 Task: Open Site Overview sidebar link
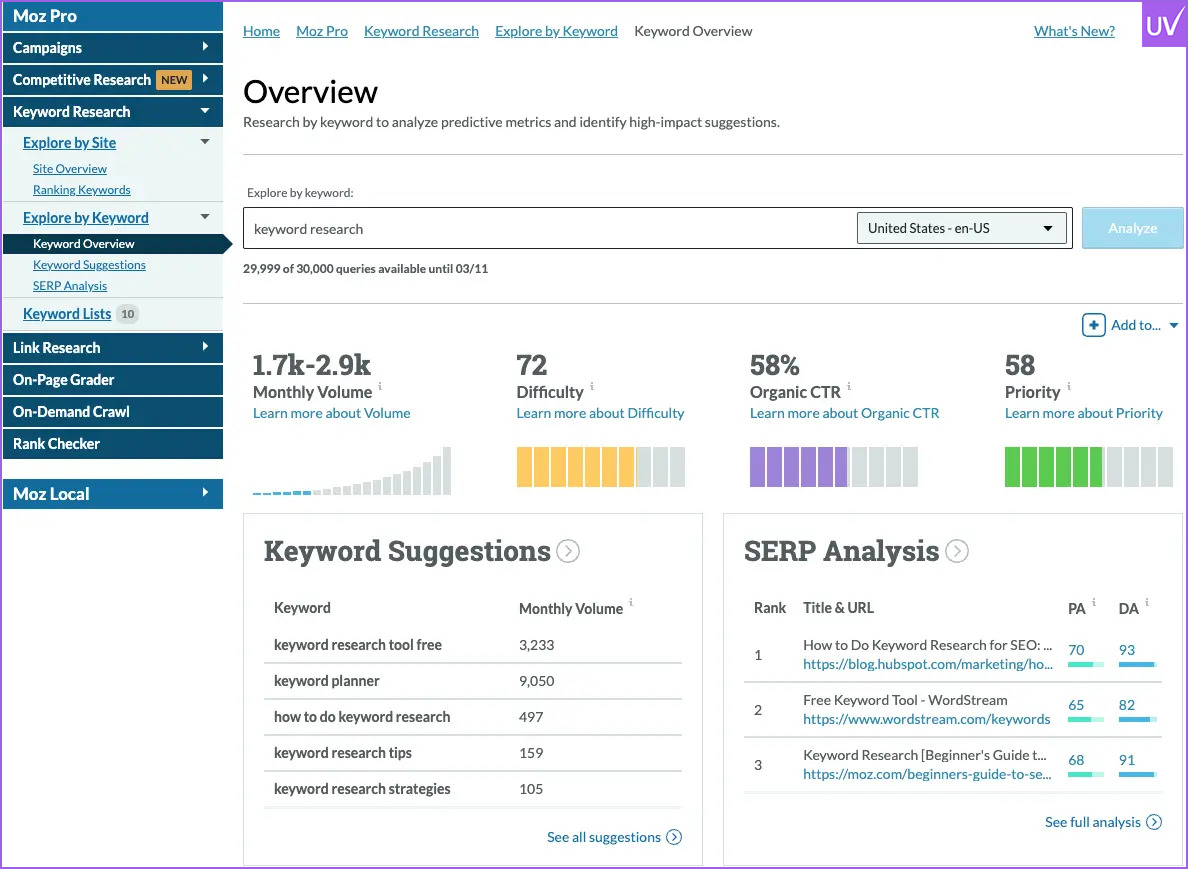click(70, 169)
